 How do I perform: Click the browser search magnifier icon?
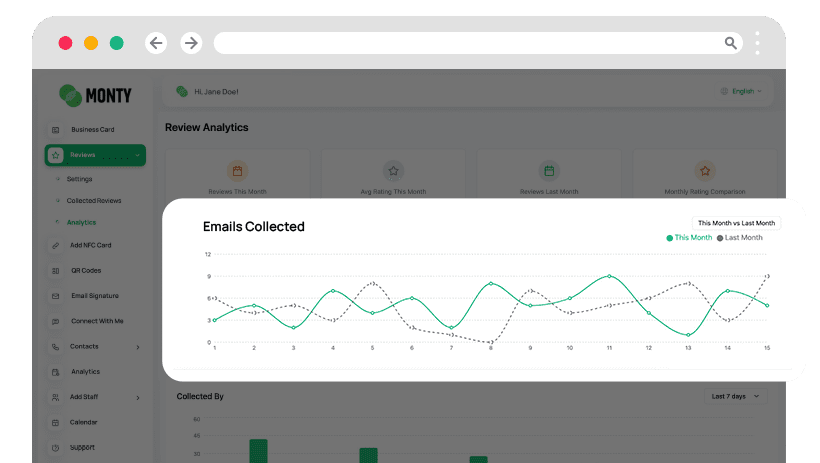click(731, 43)
